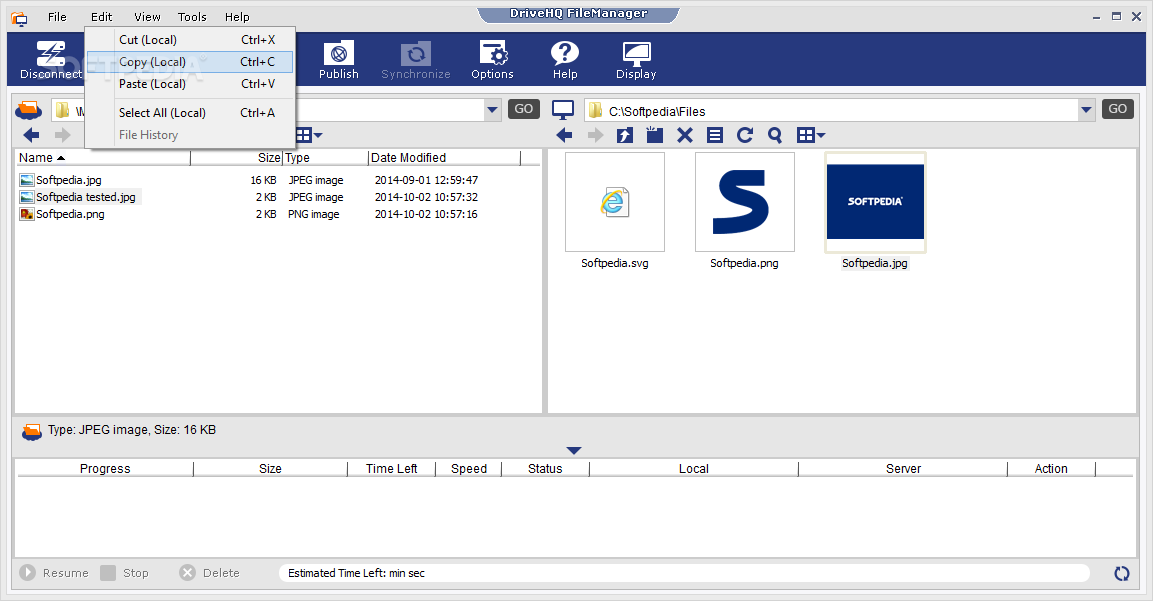Click the Disconnect toolbar icon
The image size is (1153, 601).
pyautogui.click(x=50, y=60)
